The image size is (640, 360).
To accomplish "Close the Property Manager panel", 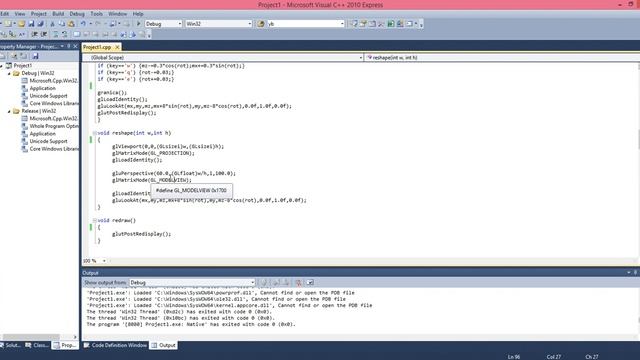I will [x=75, y=46].
